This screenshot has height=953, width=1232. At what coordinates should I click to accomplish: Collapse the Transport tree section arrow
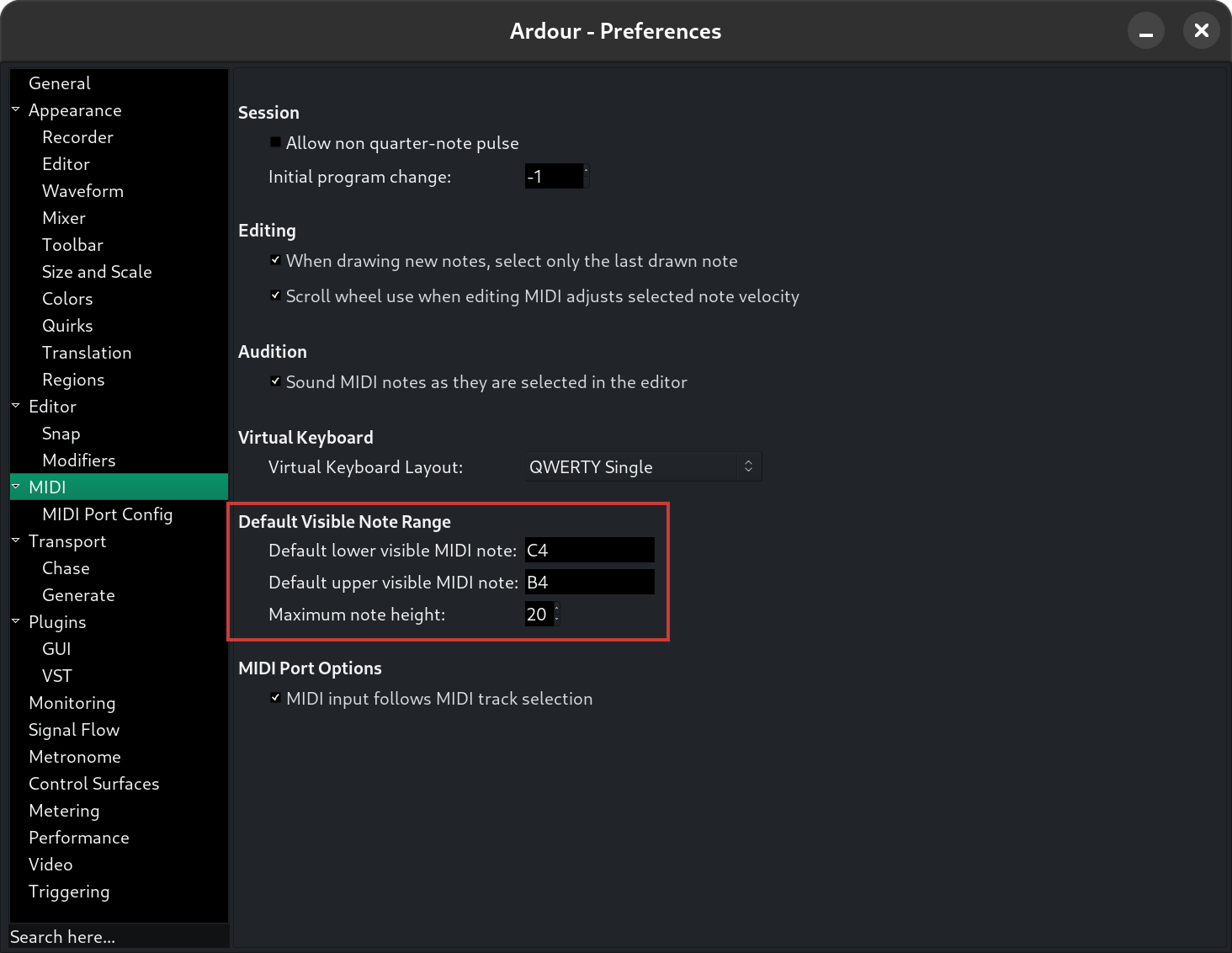15,540
